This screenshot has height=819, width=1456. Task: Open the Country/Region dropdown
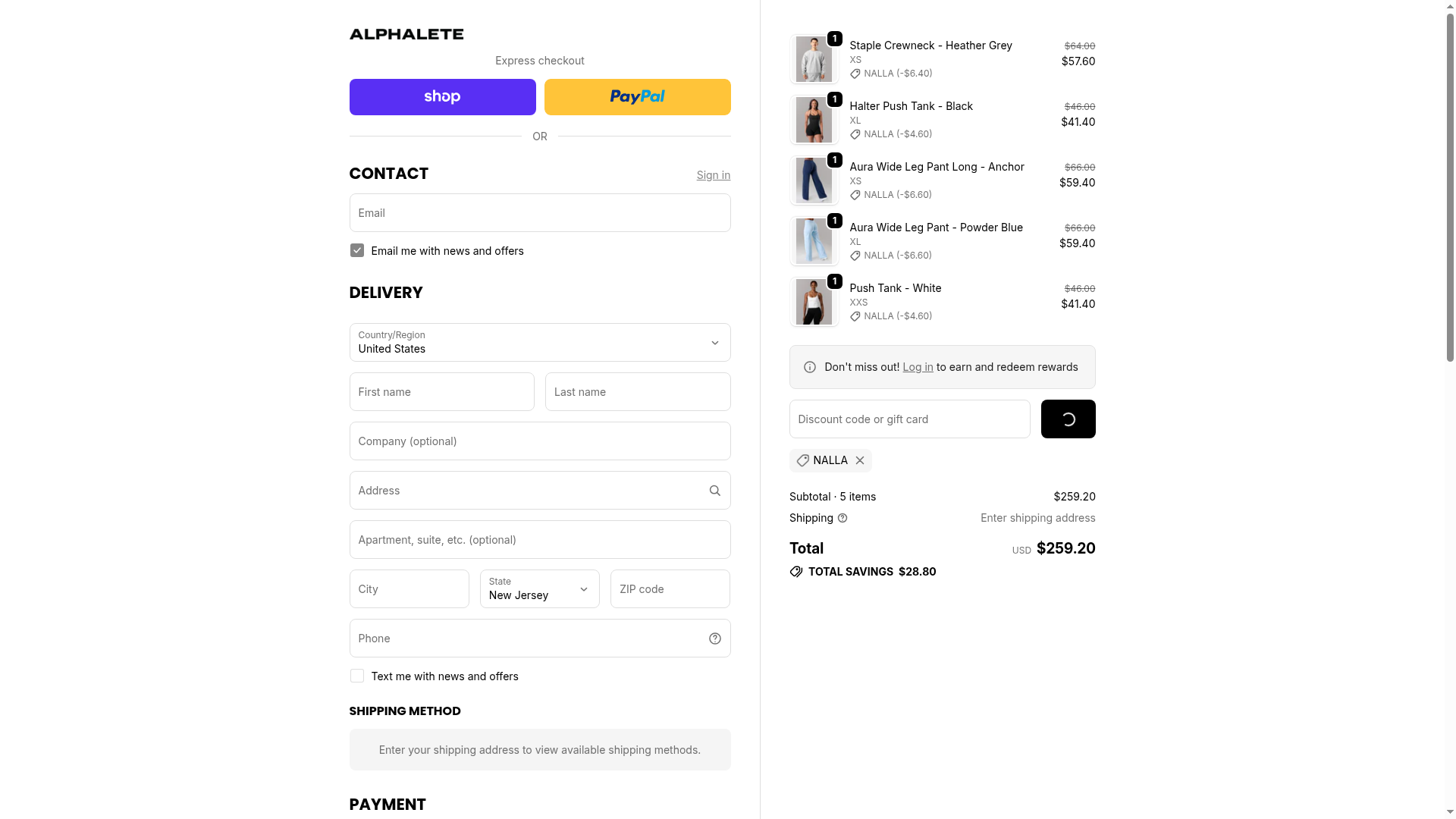click(539, 343)
